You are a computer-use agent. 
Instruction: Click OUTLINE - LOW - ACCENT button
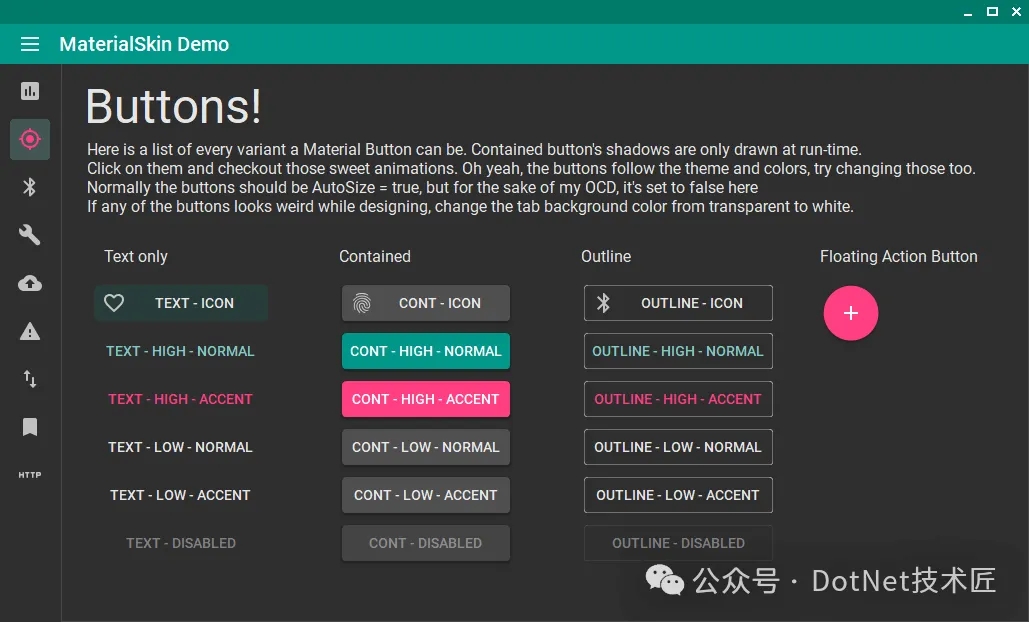pos(678,495)
